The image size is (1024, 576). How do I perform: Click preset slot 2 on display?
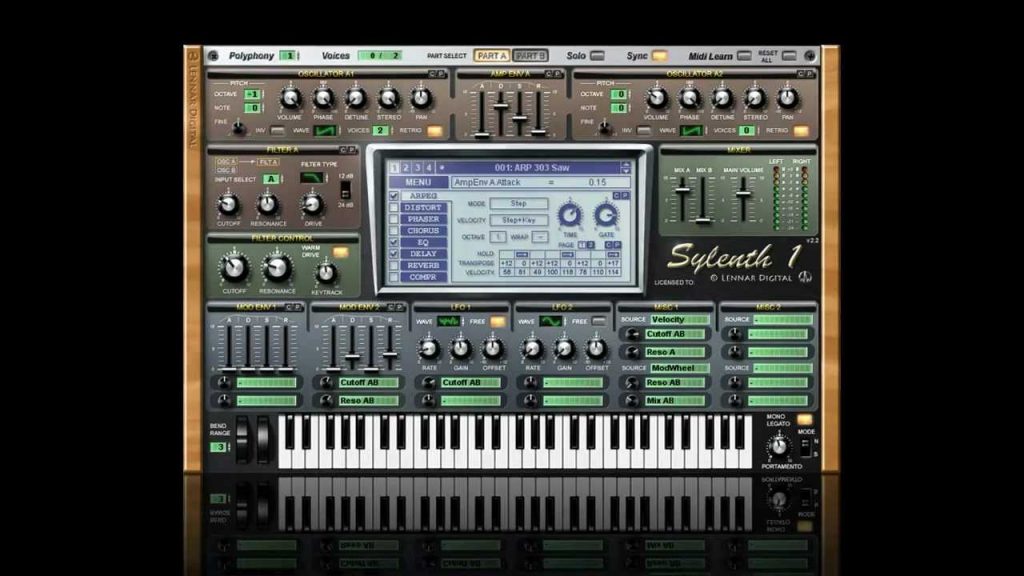406,168
